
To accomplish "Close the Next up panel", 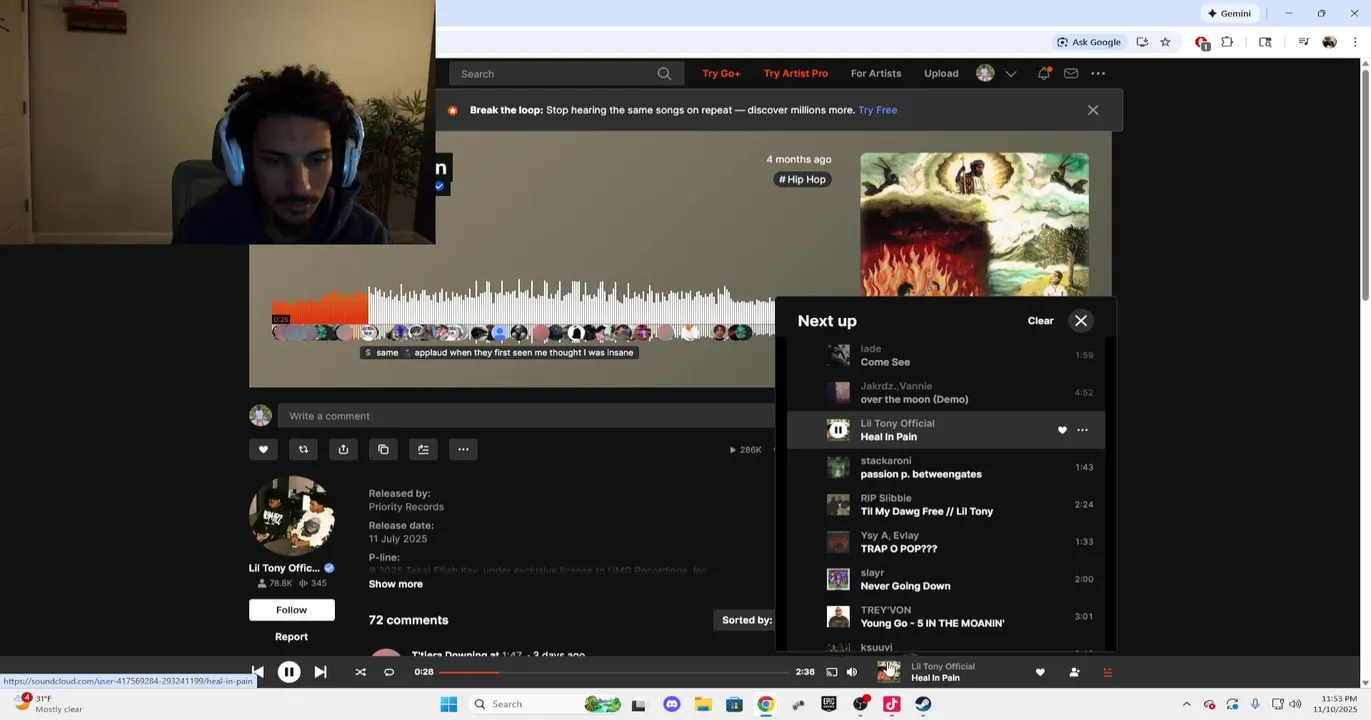I will 1081,321.
